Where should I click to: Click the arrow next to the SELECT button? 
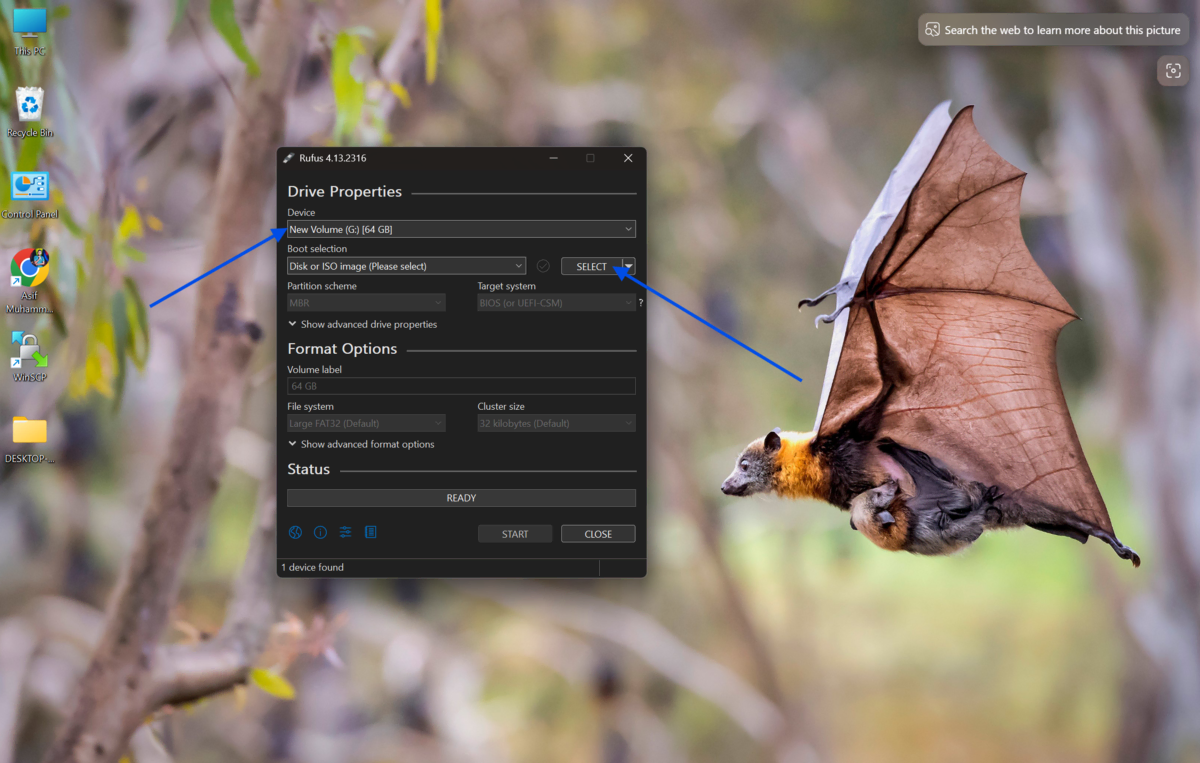click(629, 266)
